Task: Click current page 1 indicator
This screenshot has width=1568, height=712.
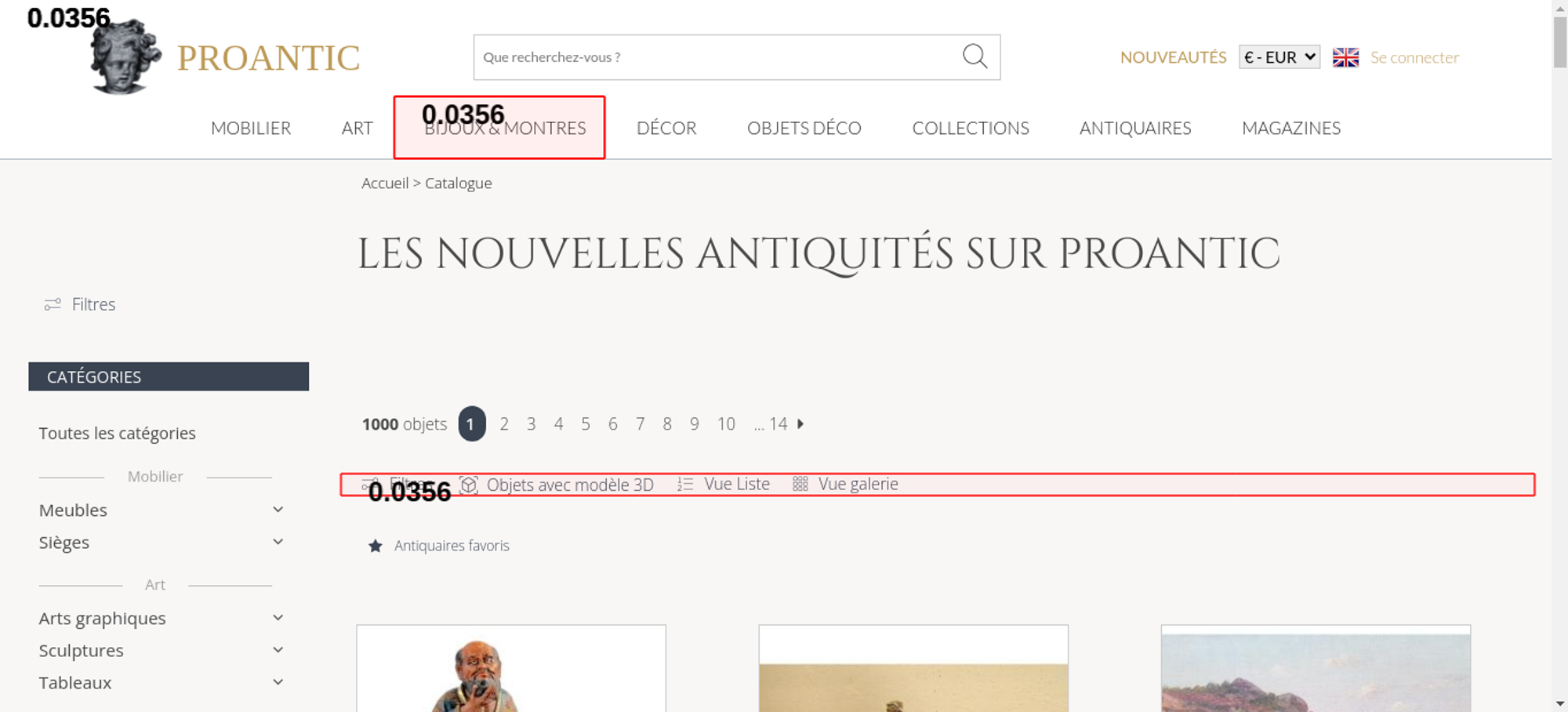Action: point(471,423)
